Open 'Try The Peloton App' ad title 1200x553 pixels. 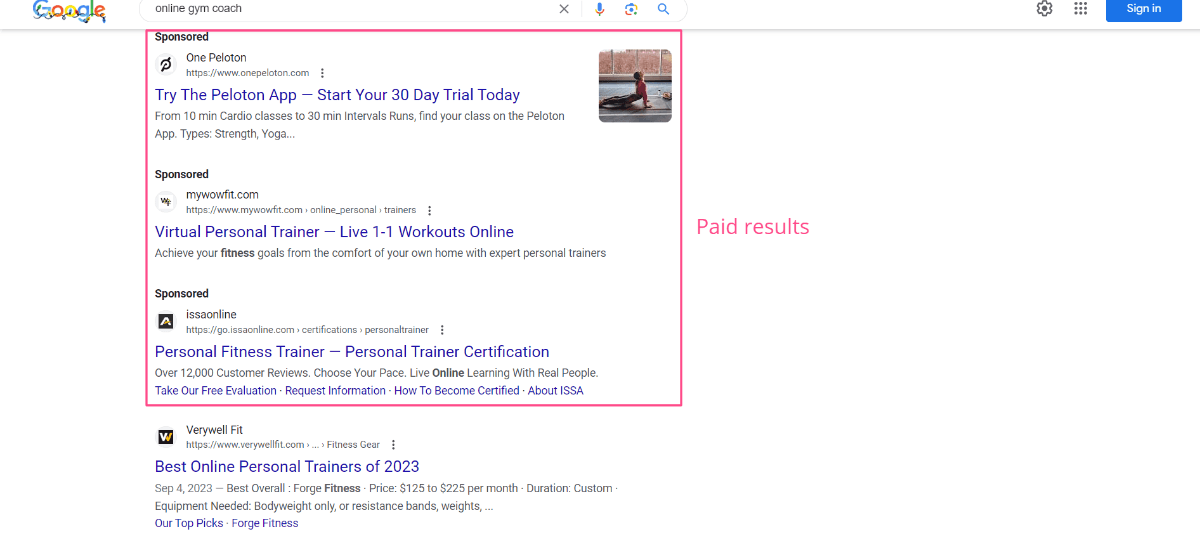point(337,95)
